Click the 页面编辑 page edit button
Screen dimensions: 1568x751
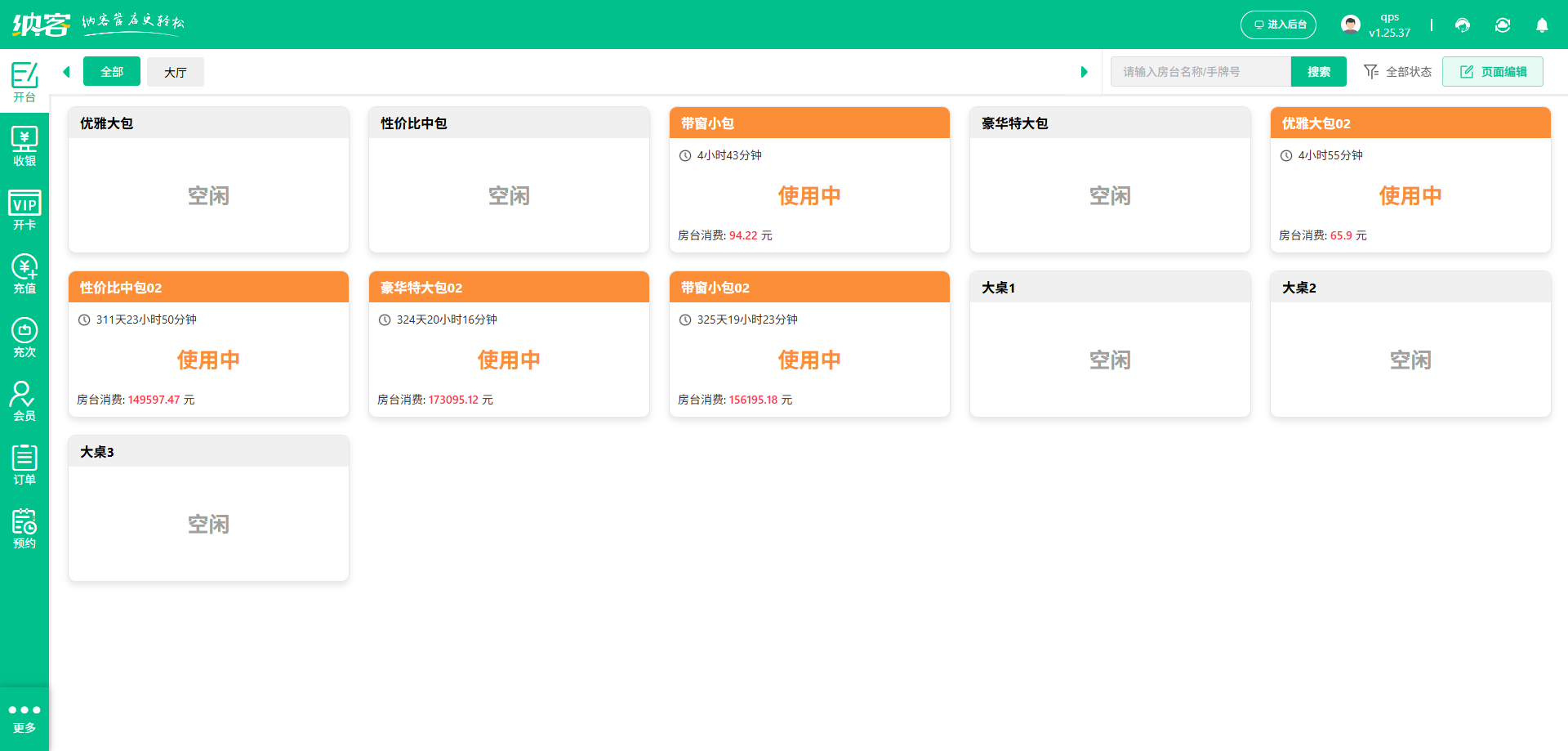click(1492, 72)
